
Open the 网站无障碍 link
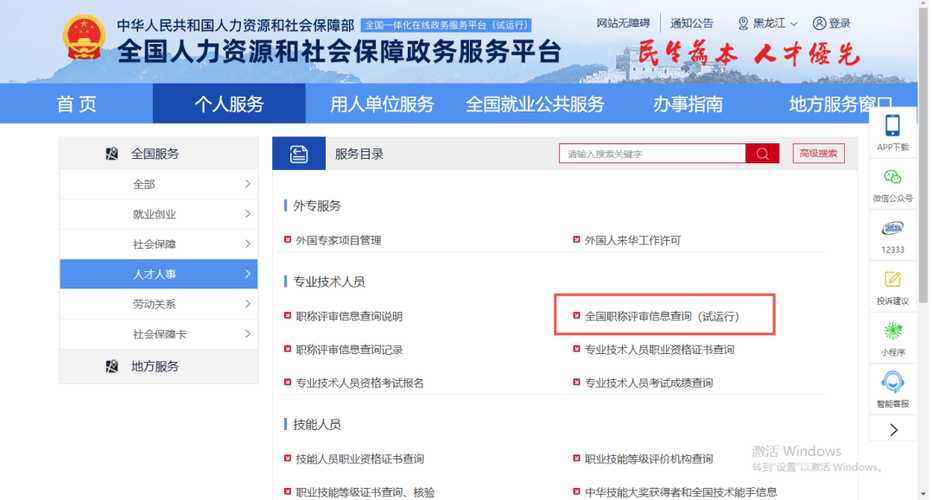(x=625, y=24)
